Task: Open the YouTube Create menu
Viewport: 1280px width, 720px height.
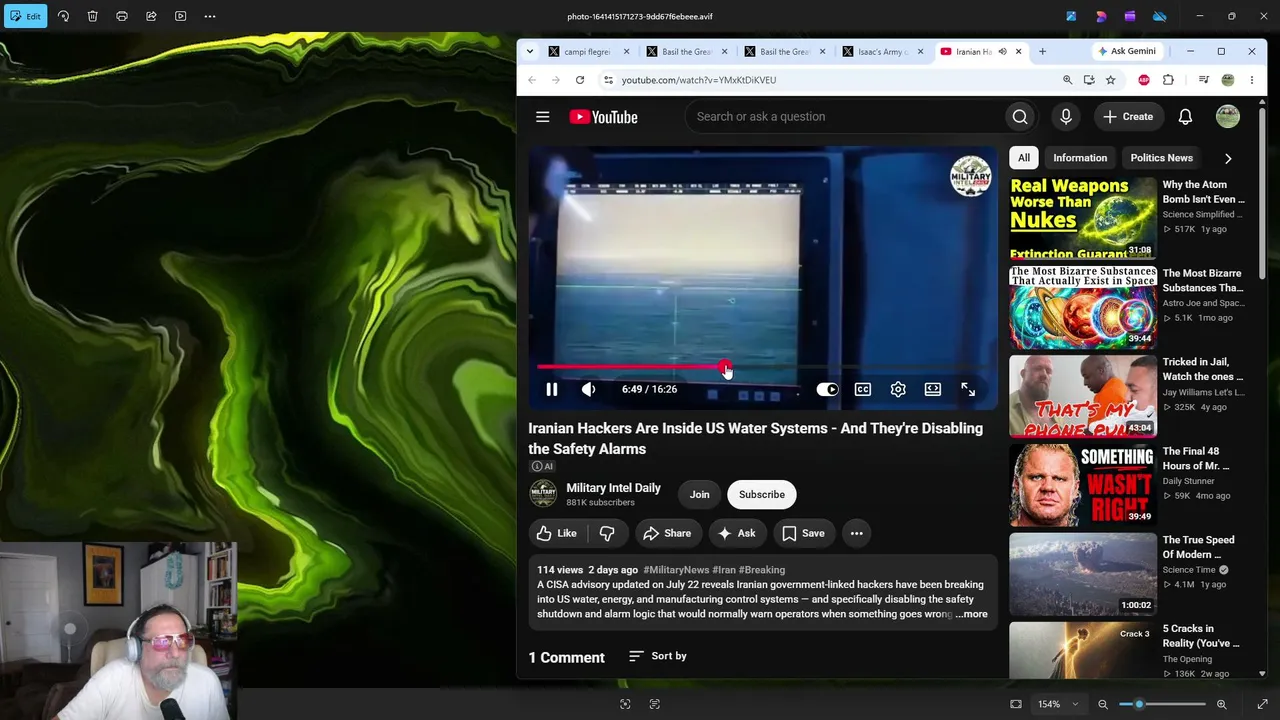Action: [x=1128, y=117]
